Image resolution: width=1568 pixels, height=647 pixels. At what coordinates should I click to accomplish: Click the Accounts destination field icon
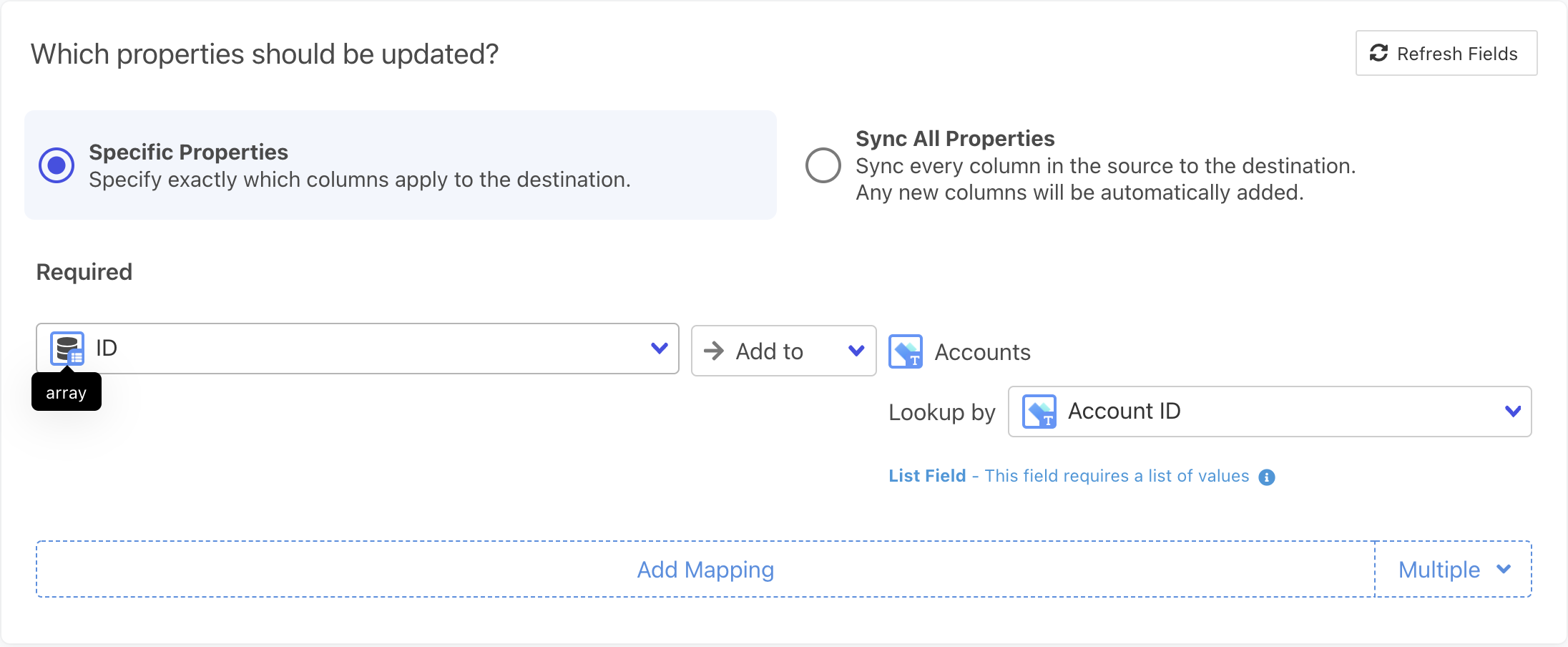(x=905, y=351)
